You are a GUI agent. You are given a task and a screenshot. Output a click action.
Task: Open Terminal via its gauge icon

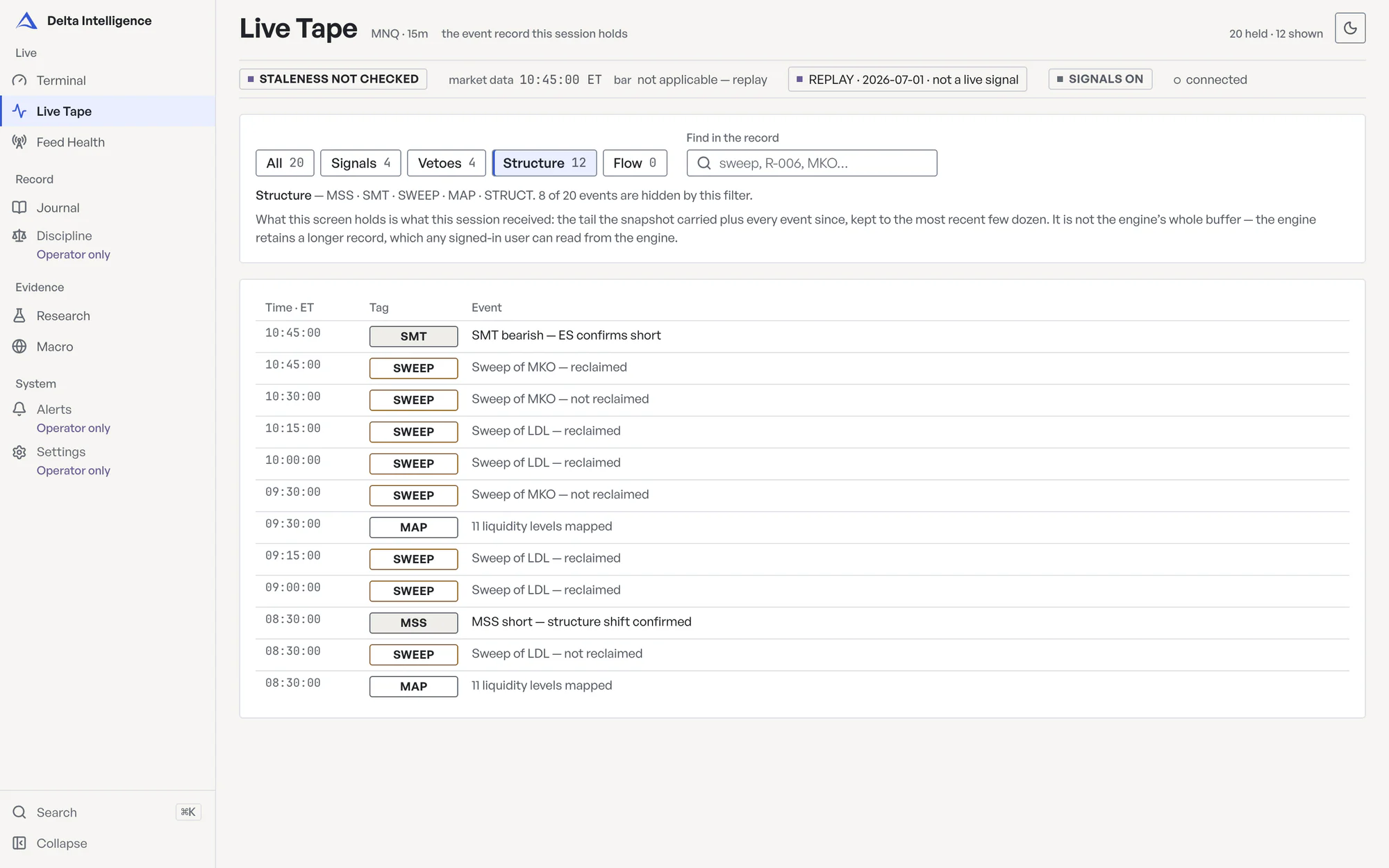(x=19, y=81)
